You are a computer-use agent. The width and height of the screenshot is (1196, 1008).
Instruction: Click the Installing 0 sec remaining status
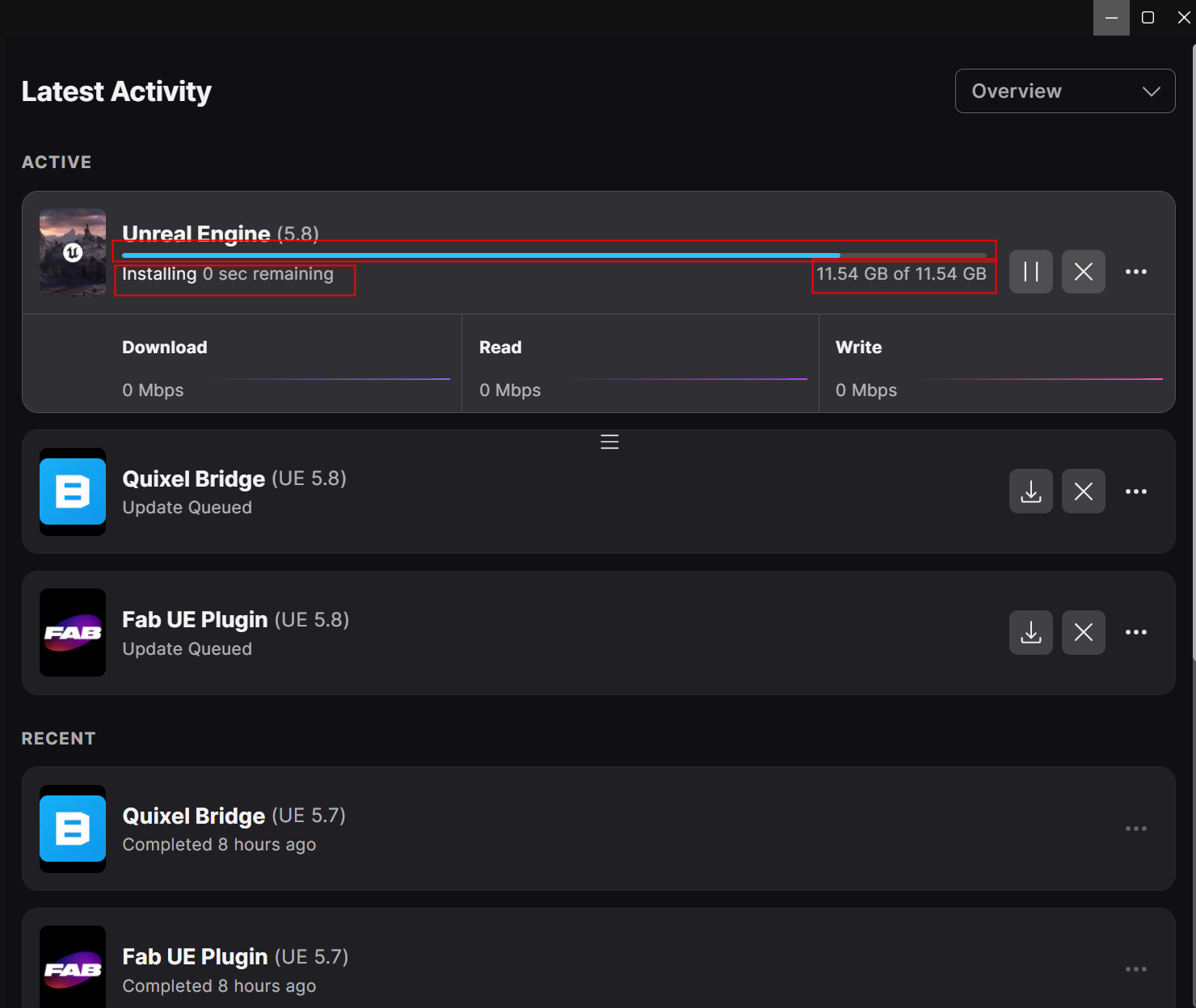[x=228, y=274]
